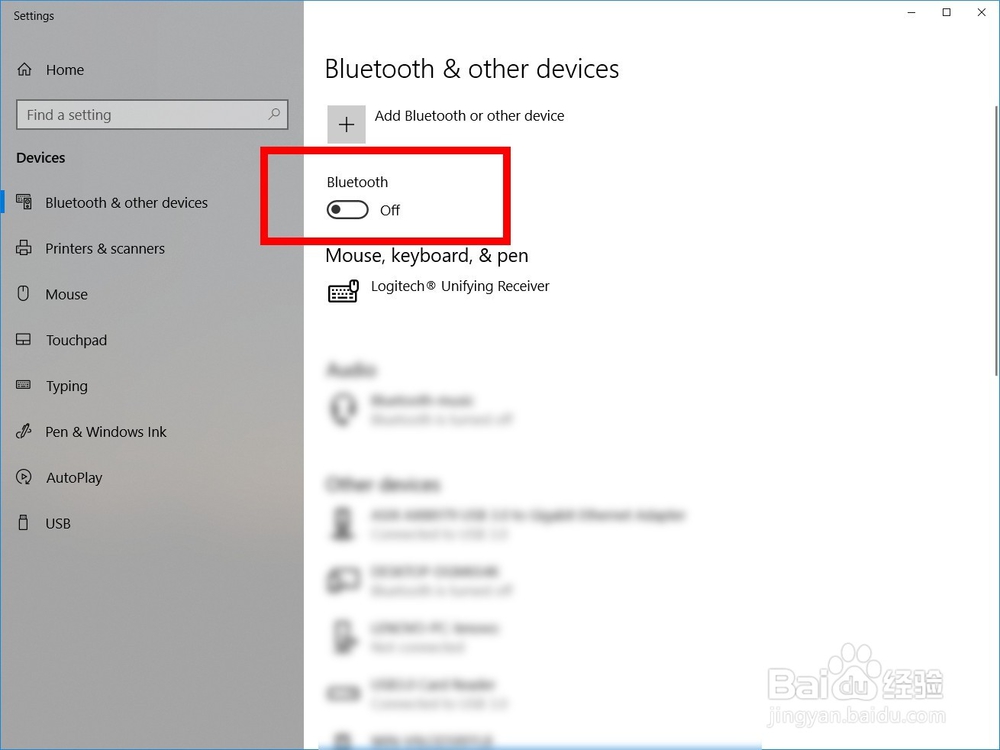Click Add Bluetooth or other device
The width and height of the screenshot is (1000, 750).
469,115
